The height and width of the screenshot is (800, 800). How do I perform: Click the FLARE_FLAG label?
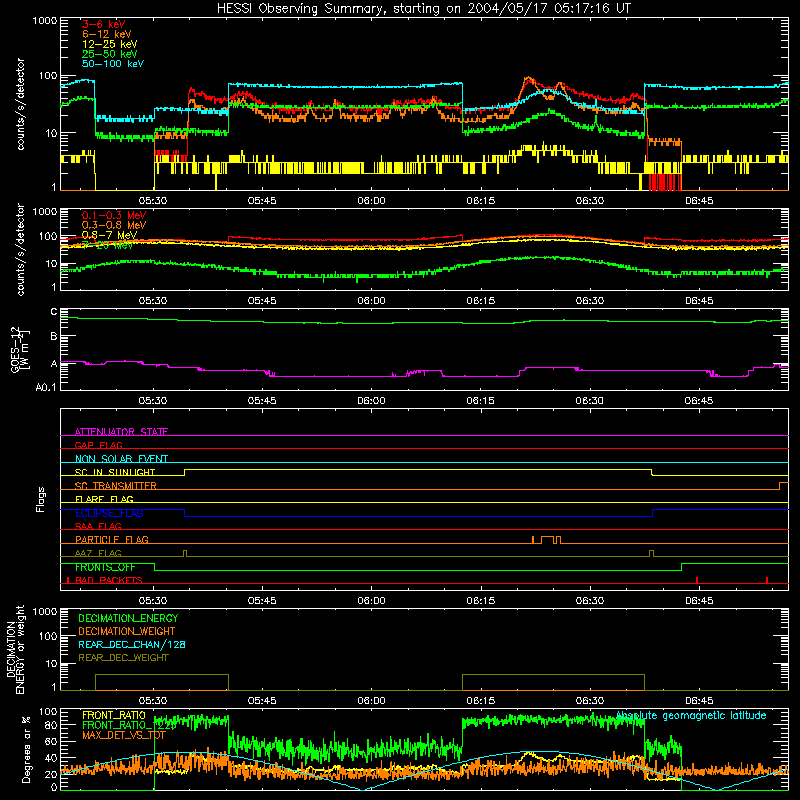tap(104, 499)
